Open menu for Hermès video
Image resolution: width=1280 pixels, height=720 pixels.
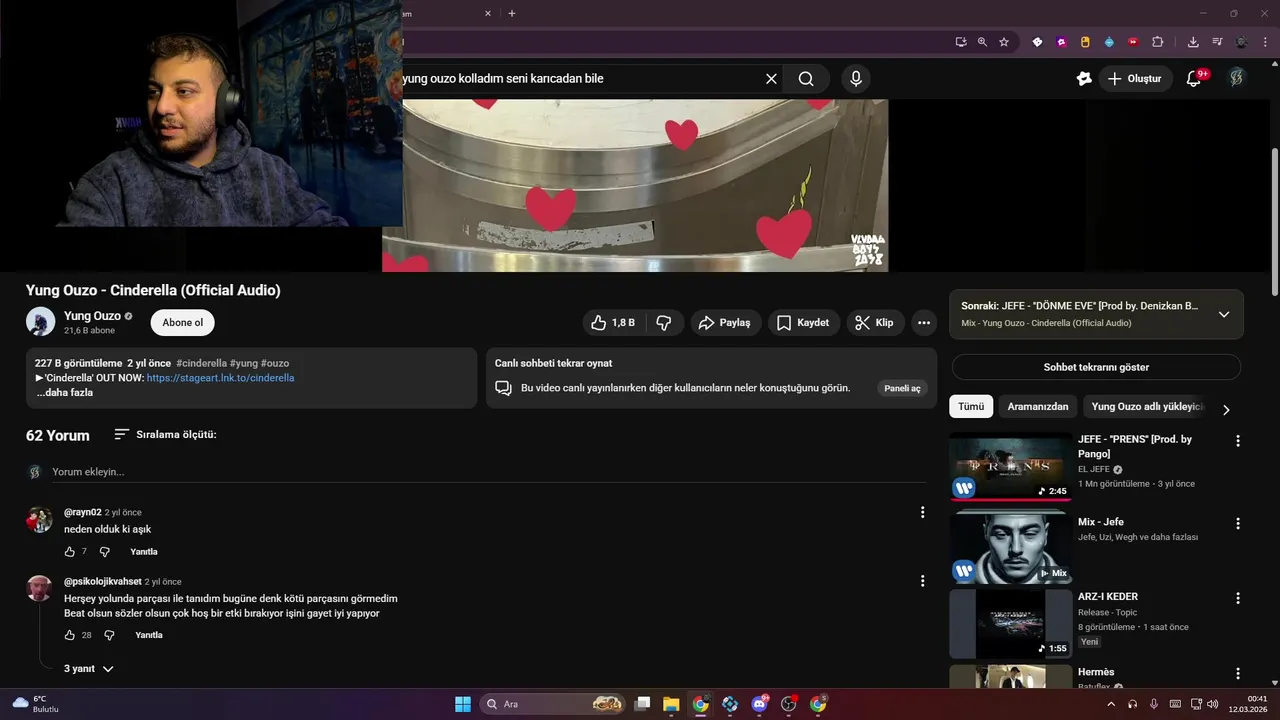(x=1238, y=673)
